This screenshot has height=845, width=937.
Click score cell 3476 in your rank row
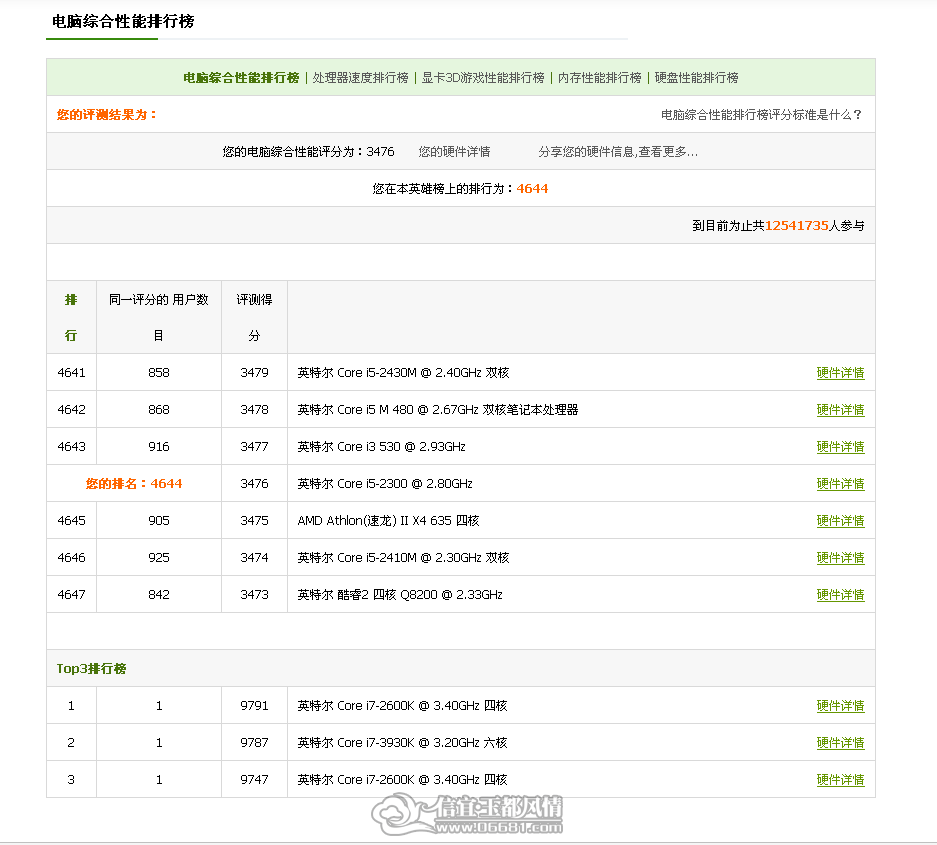[x=255, y=484]
